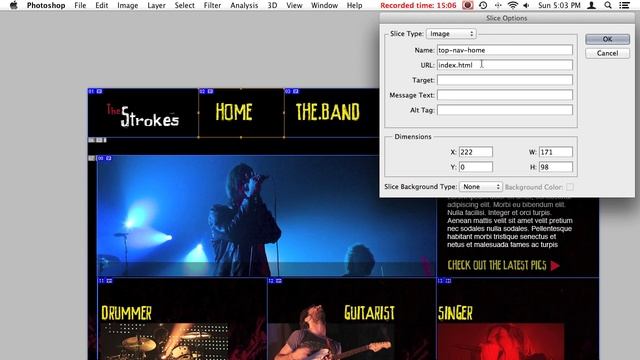Click the Y dimension field
This screenshot has height=360, width=640.
pyautogui.click(x=476, y=167)
